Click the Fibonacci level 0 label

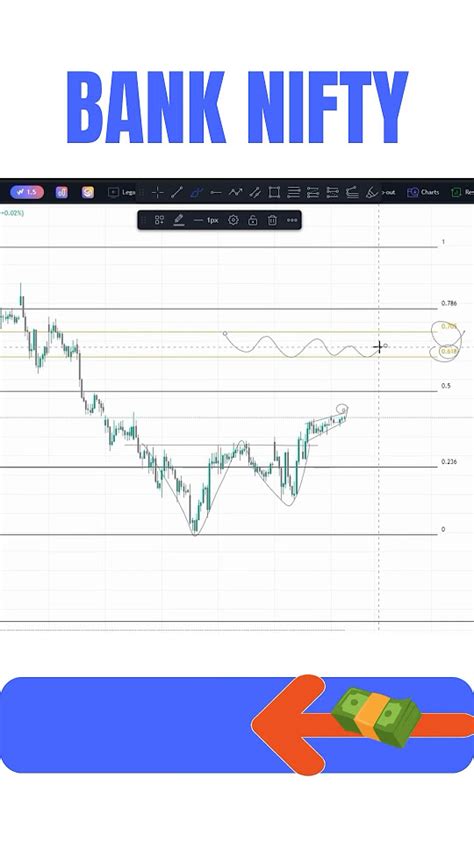tap(443, 529)
